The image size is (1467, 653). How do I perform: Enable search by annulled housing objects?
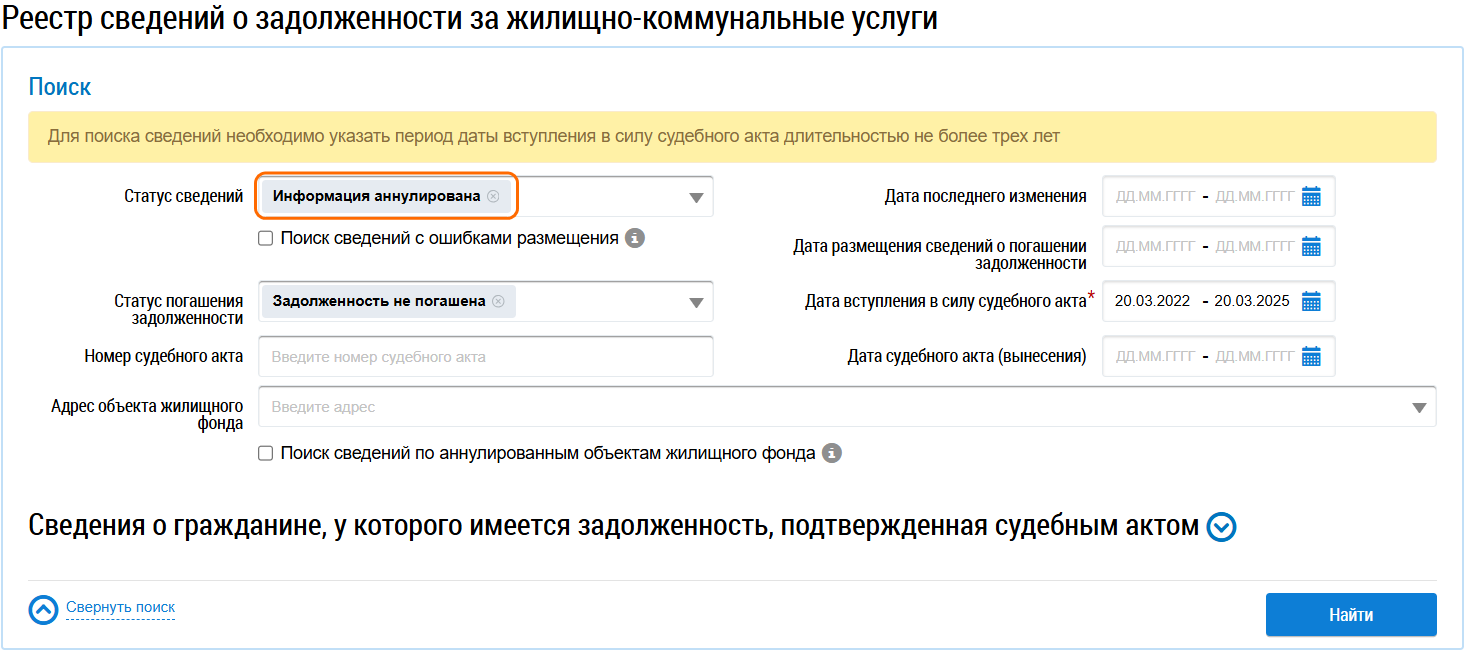pos(265,453)
